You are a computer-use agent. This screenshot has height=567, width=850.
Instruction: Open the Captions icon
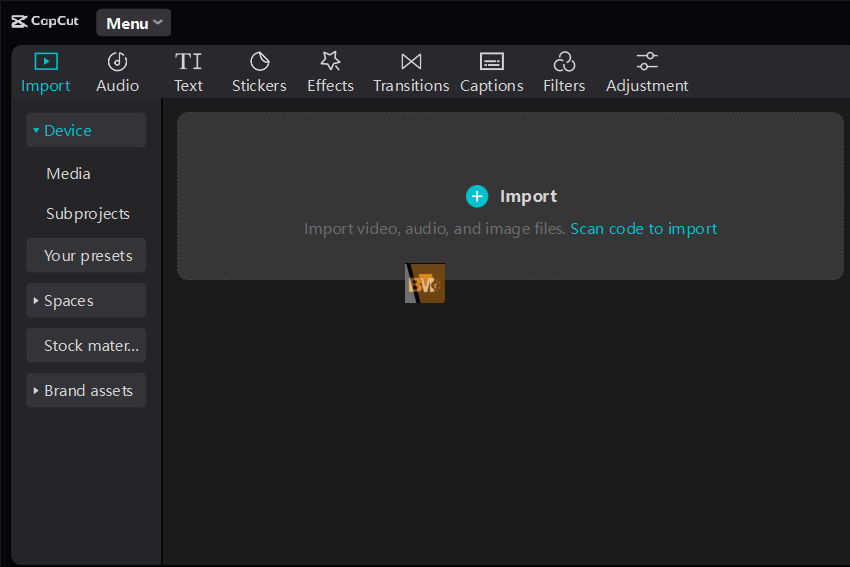click(x=491, y=62)
